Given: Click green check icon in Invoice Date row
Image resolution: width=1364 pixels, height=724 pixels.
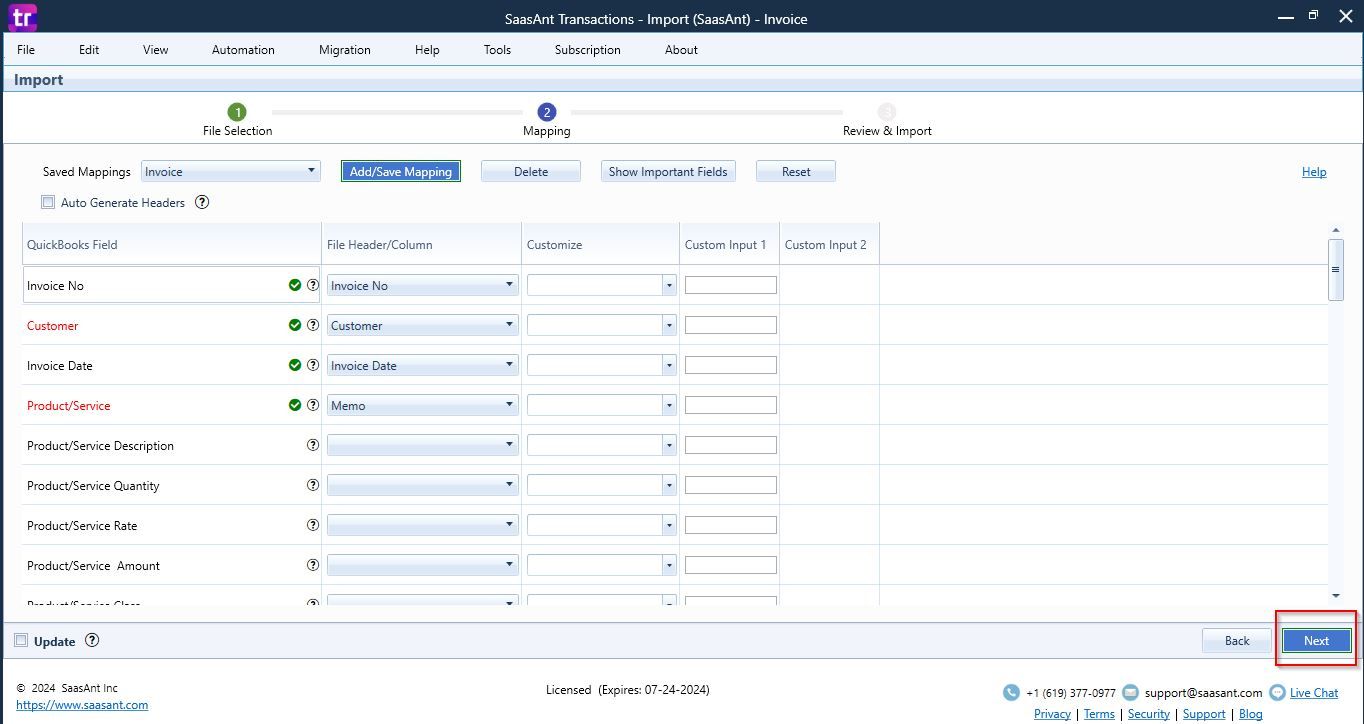Looking at the screenshot, I should pyautogui.click(x=295, y=365).
